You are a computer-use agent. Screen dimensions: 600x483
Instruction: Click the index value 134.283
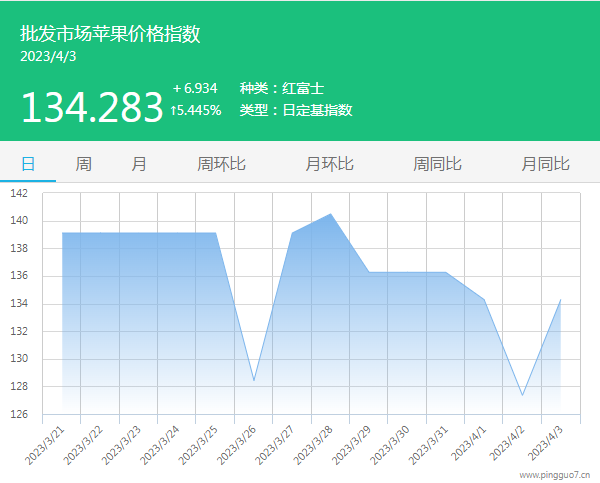pos(92,108)
